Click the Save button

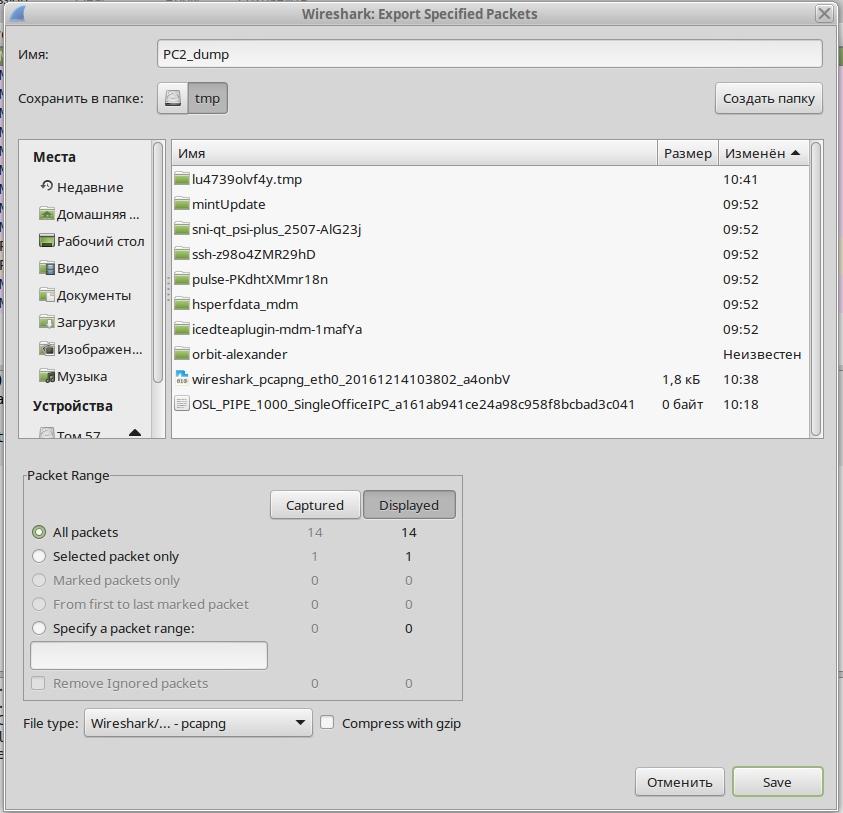[776, 782]
